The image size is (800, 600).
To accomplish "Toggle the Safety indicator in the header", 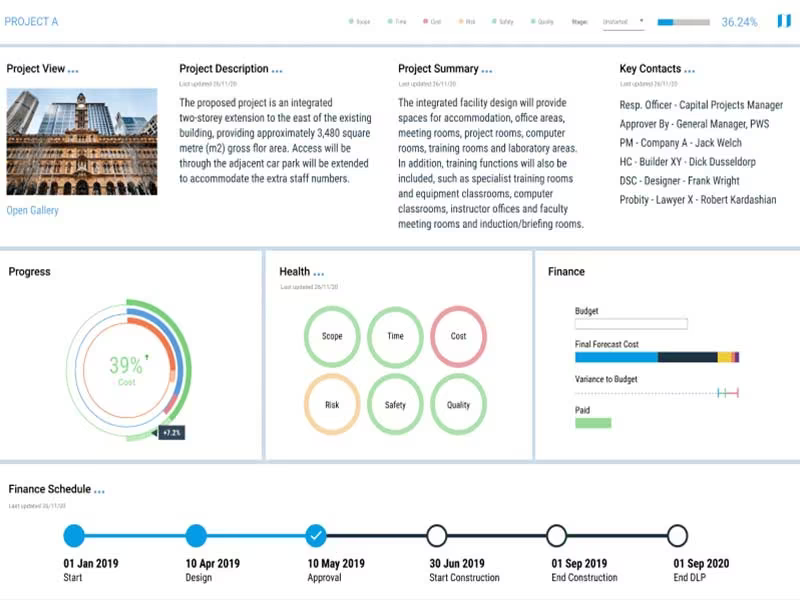I will tap(503, 21).
